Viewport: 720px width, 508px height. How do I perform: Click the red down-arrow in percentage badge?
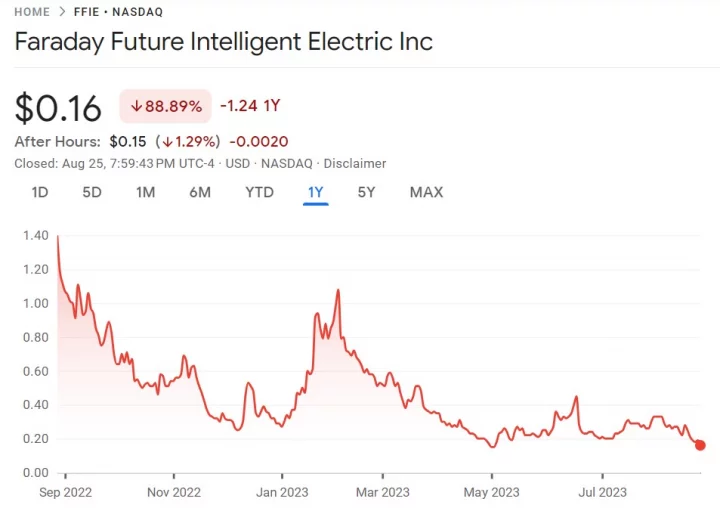click(x=136, y=106)
